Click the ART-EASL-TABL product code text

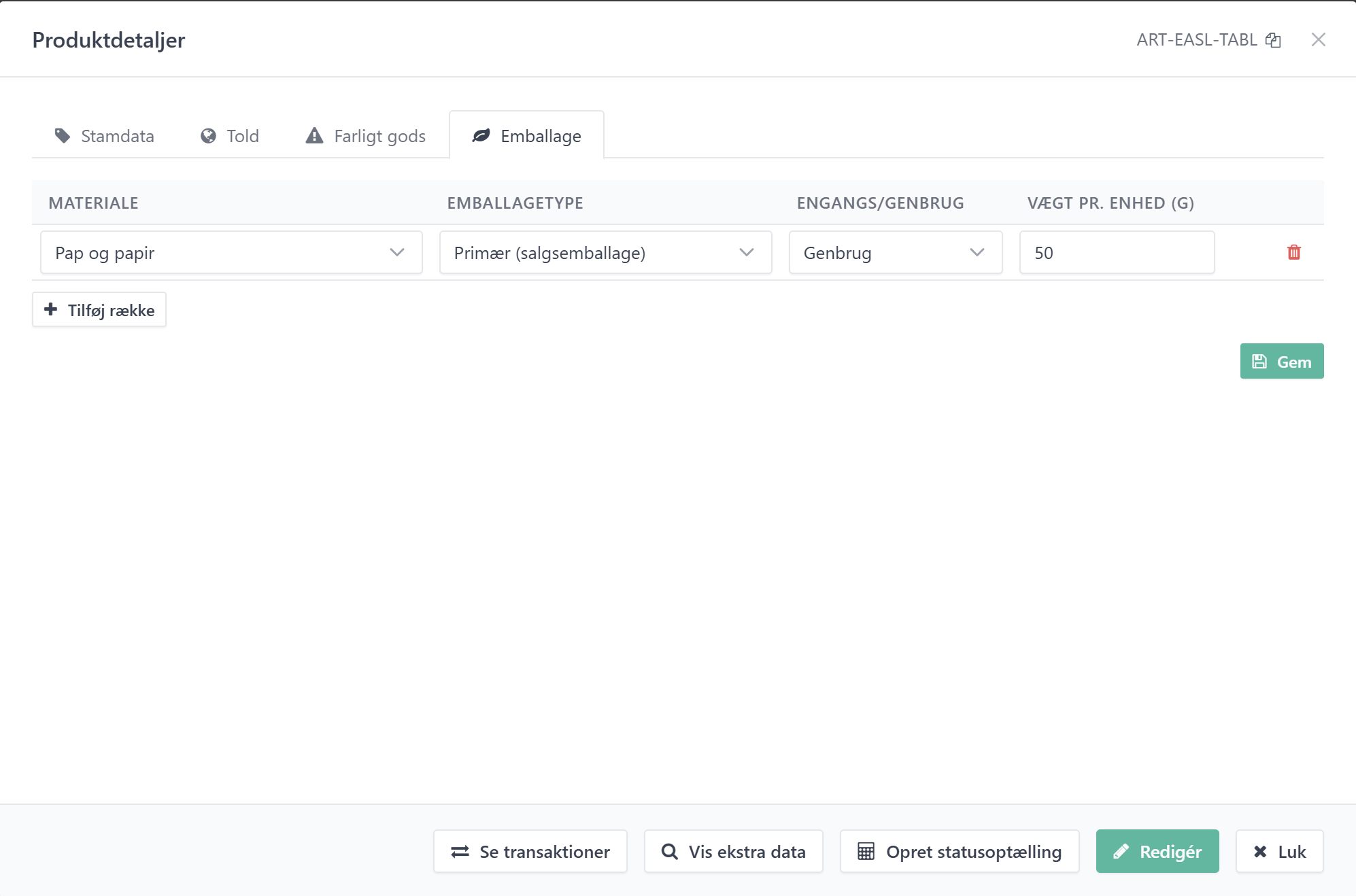coord(1197,40)
